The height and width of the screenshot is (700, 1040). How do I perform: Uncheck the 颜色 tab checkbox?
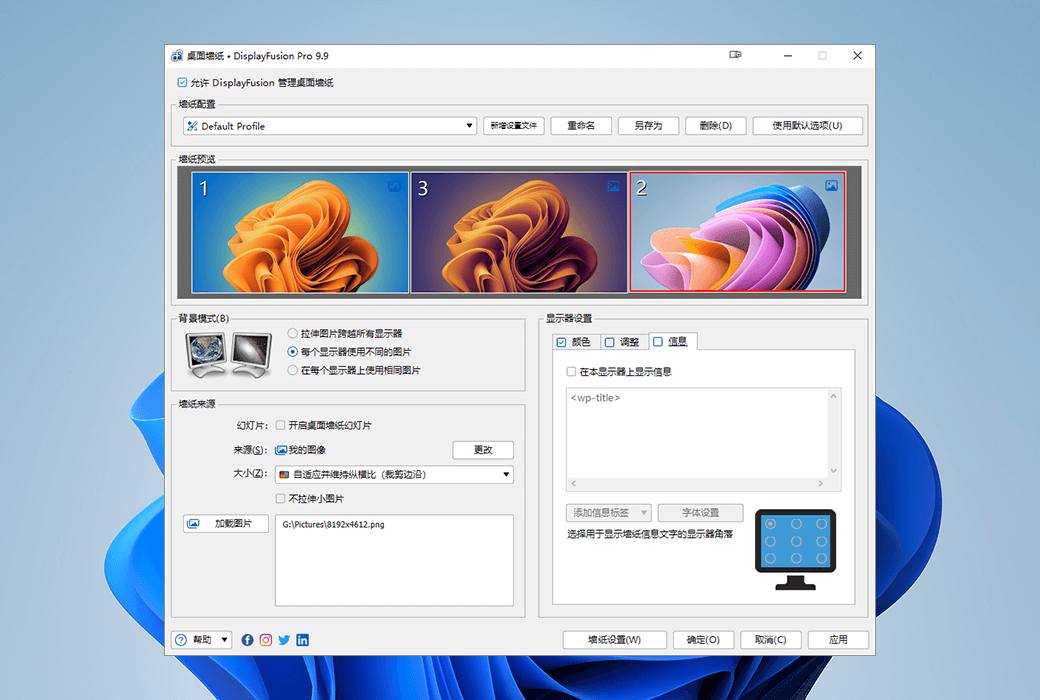(563, 341)
